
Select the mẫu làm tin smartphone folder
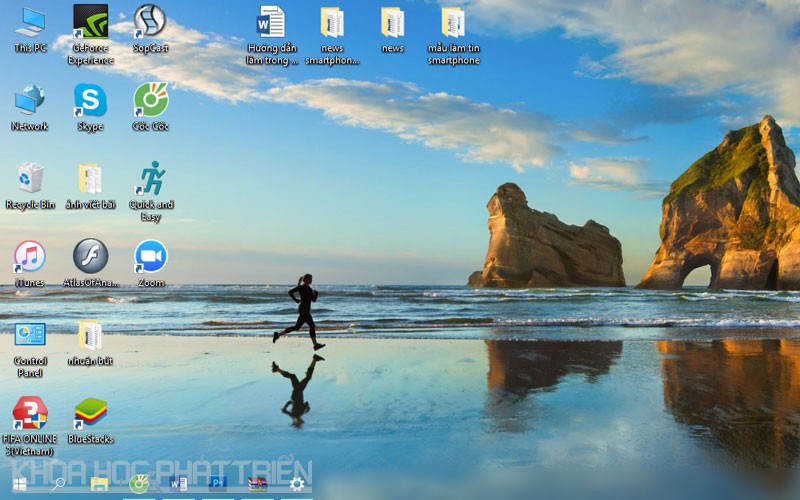tap(453, 22)
